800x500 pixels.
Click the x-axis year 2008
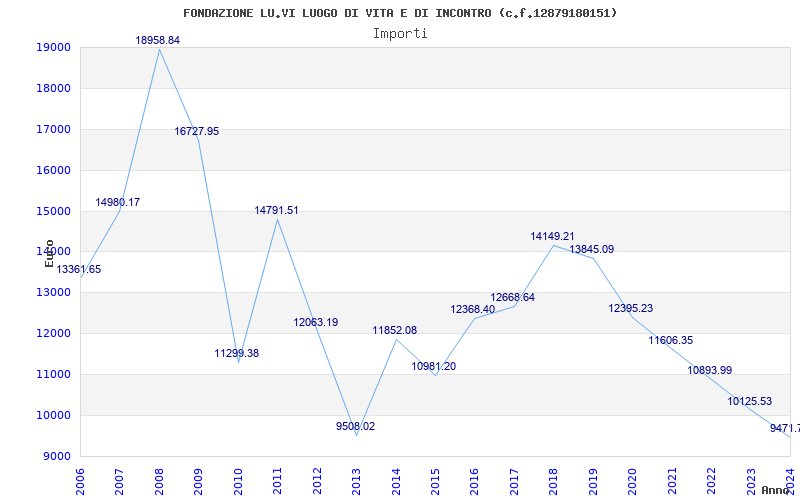click(x=159, y=481)
